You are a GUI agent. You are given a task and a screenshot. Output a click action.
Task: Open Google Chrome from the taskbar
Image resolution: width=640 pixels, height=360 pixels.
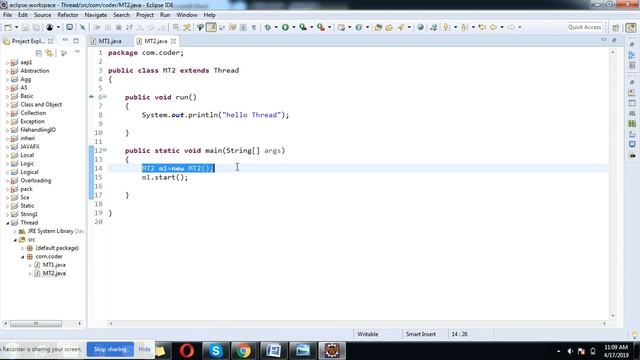click(244, 351)
